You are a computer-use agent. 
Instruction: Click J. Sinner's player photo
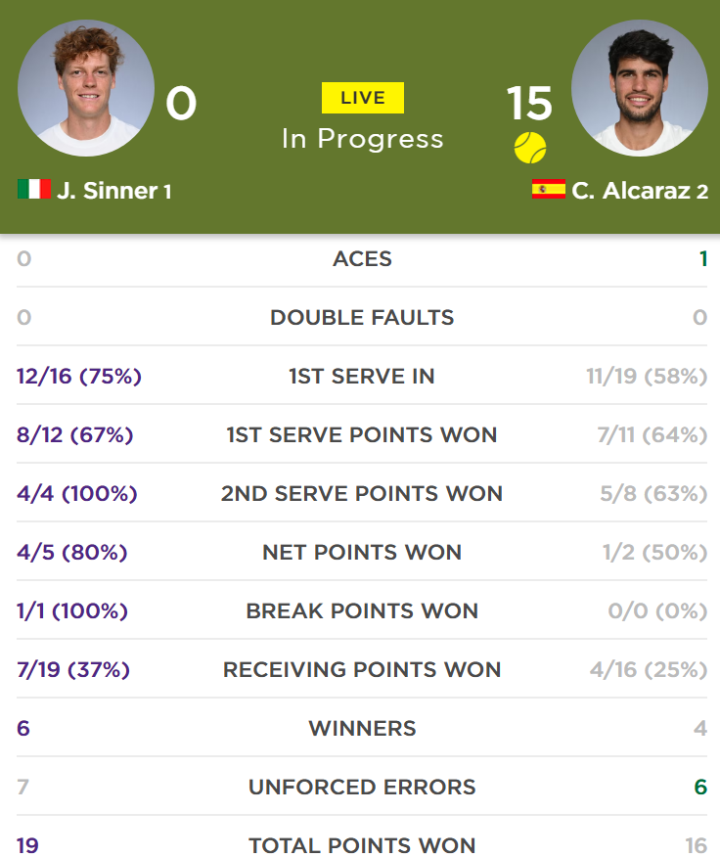tap(86, 89)
